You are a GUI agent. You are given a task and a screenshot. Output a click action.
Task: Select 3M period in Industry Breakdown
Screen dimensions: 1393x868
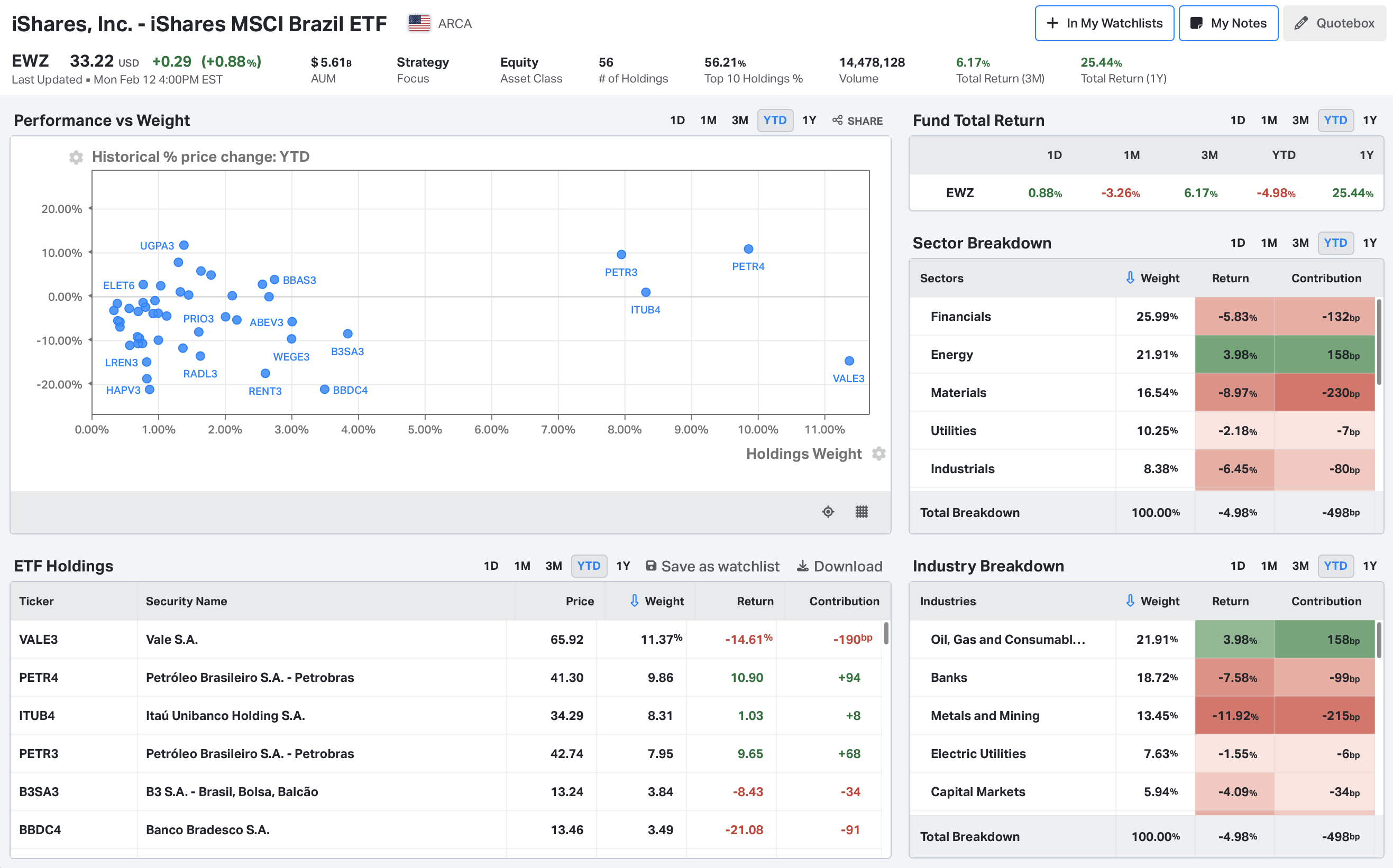click(x=1300, y=566)
